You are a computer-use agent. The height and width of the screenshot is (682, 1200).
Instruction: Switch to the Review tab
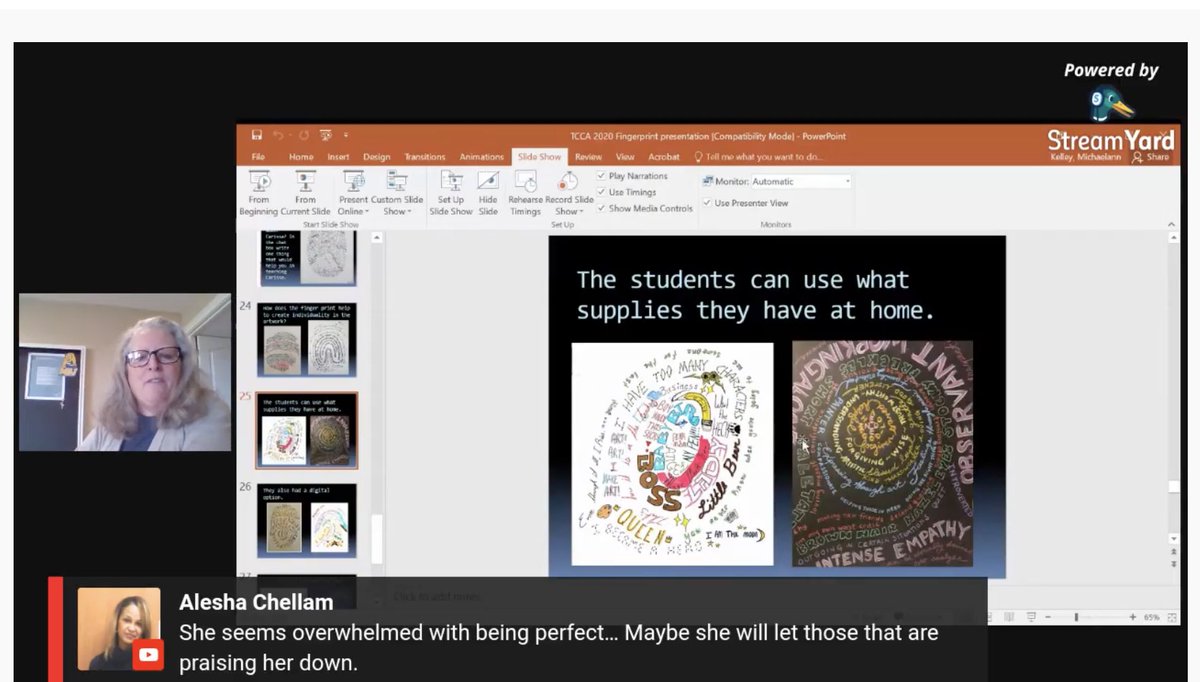pyautogui.click(x=589, y=157)
